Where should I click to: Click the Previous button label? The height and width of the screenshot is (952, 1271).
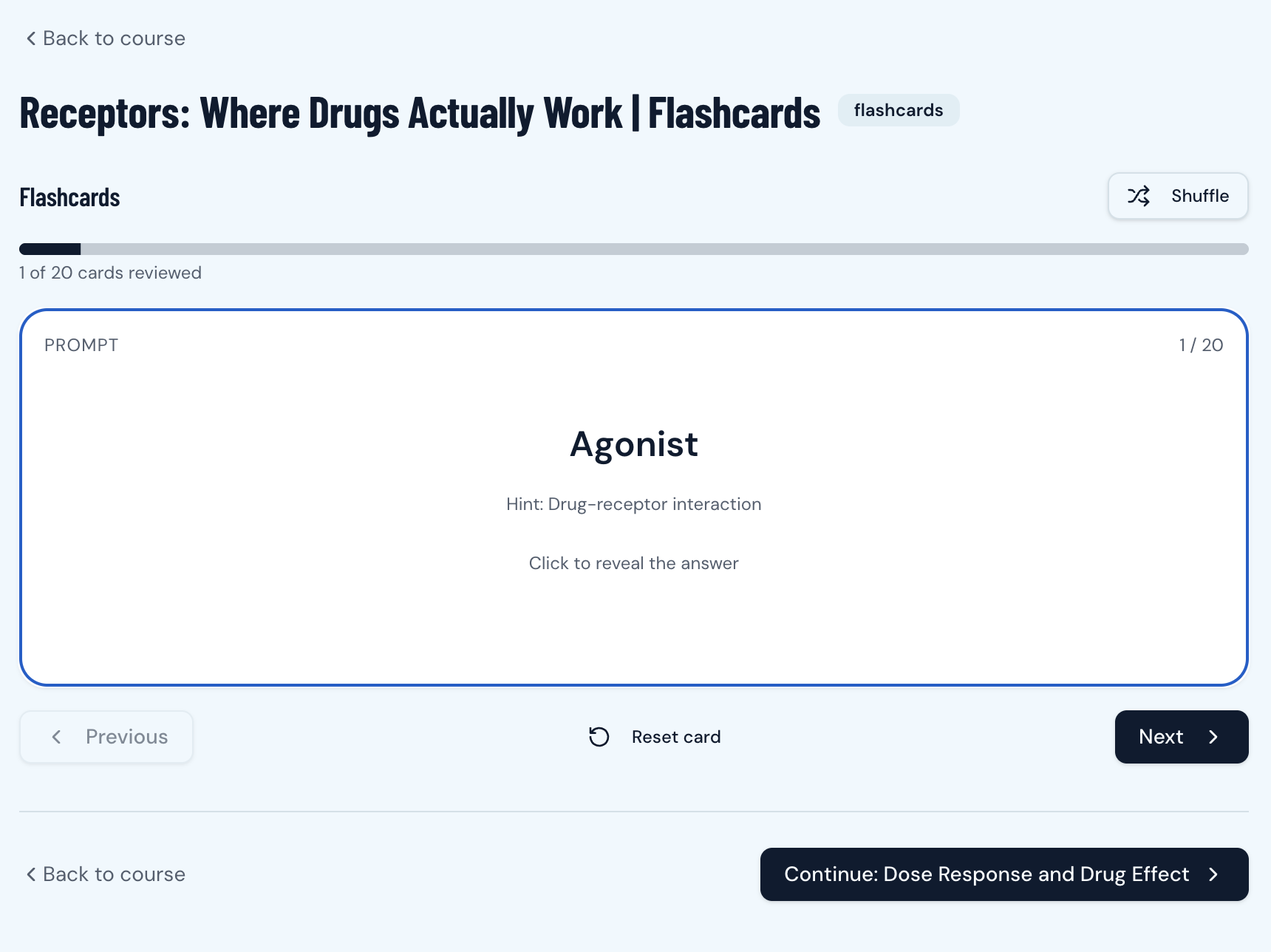[127, 737]
